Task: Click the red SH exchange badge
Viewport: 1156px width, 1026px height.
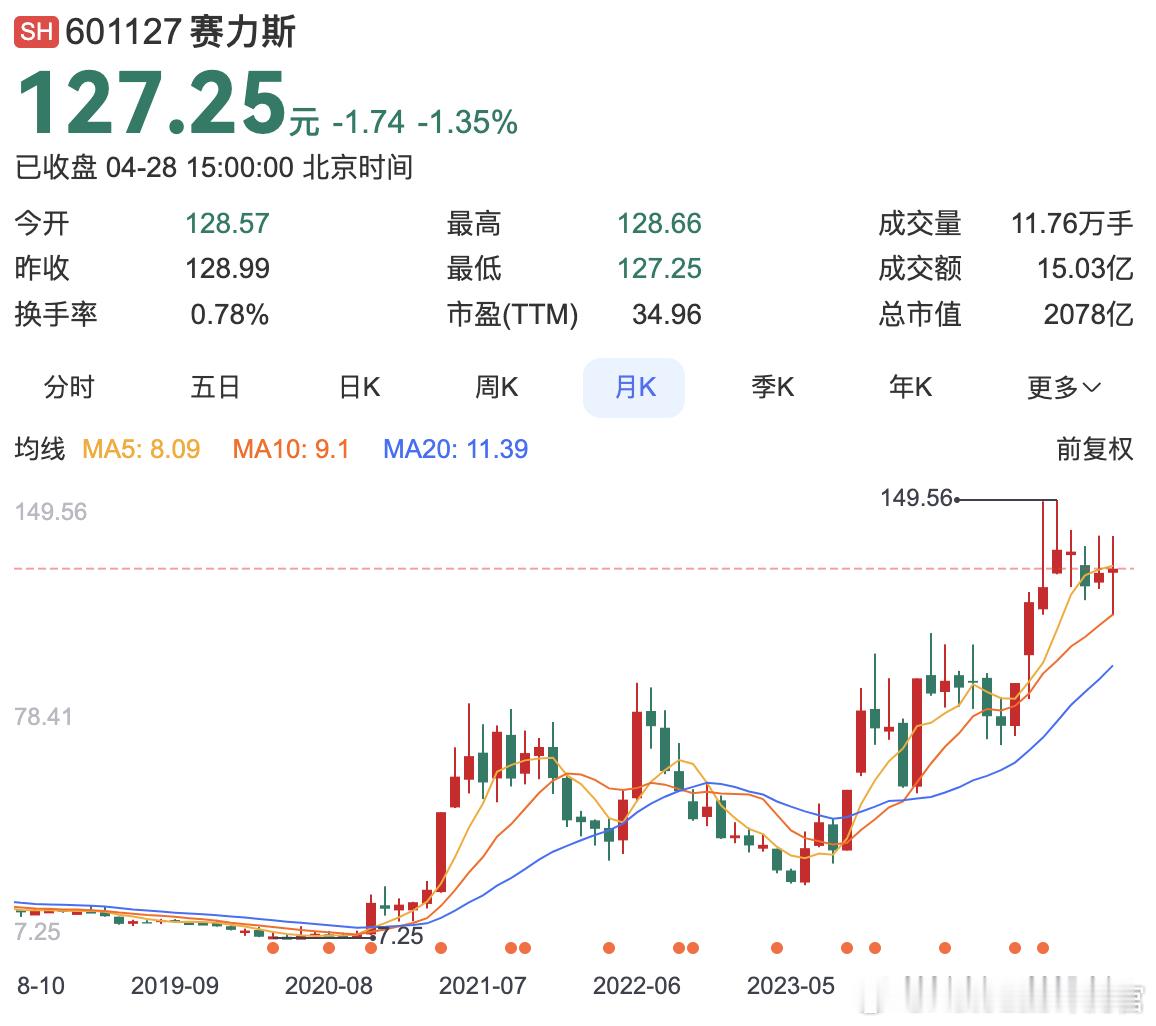Action: click(36, 32)
